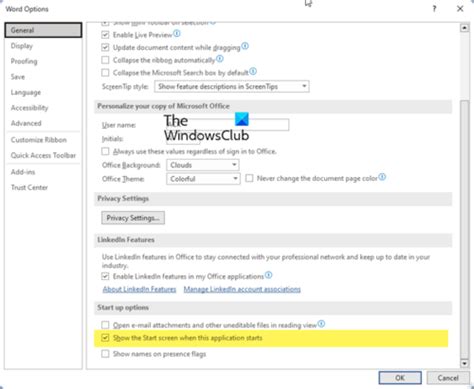
Task: Select the General category
Action: 43,30
